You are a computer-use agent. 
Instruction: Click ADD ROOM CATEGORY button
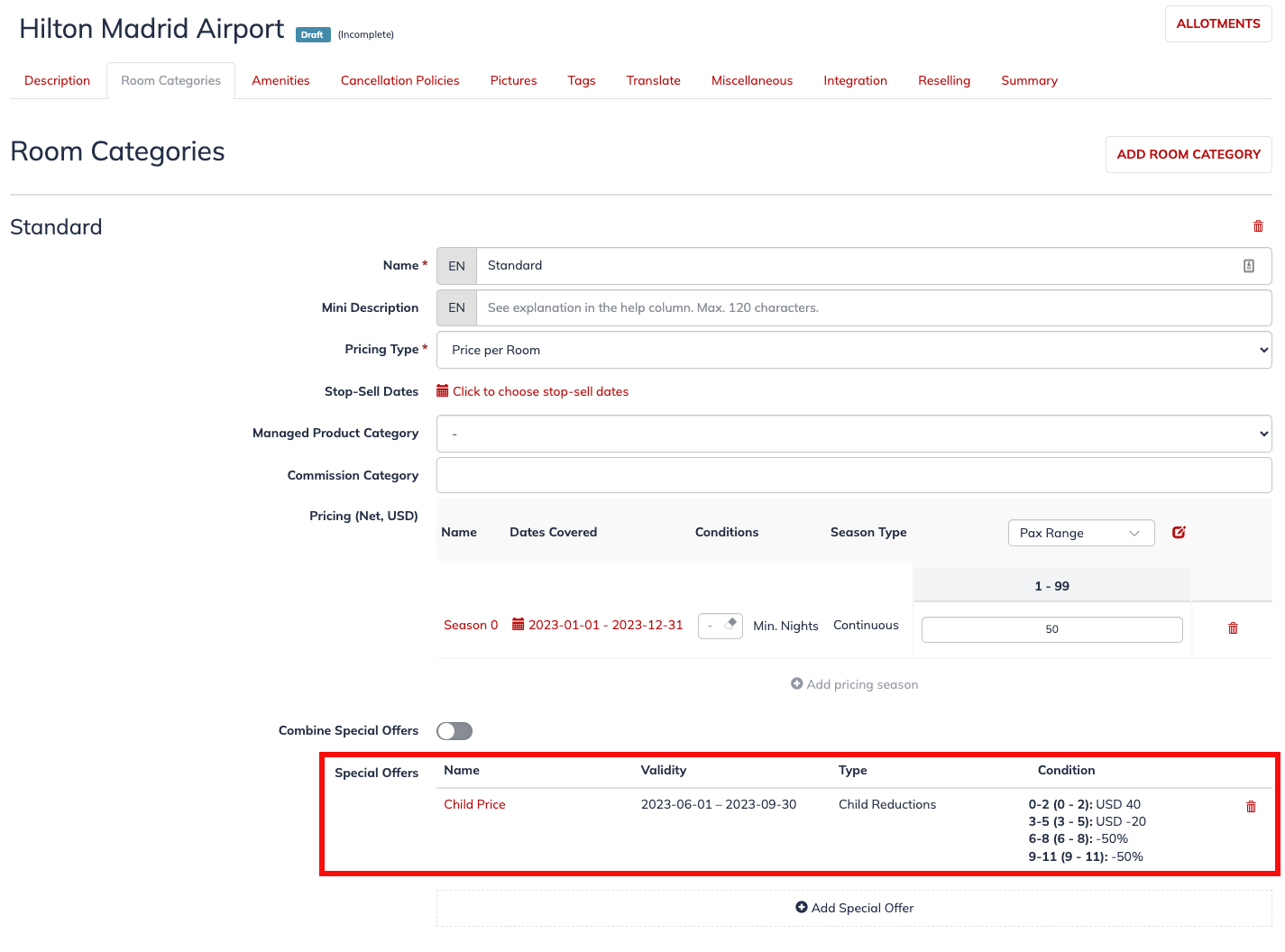point(1189,154)
